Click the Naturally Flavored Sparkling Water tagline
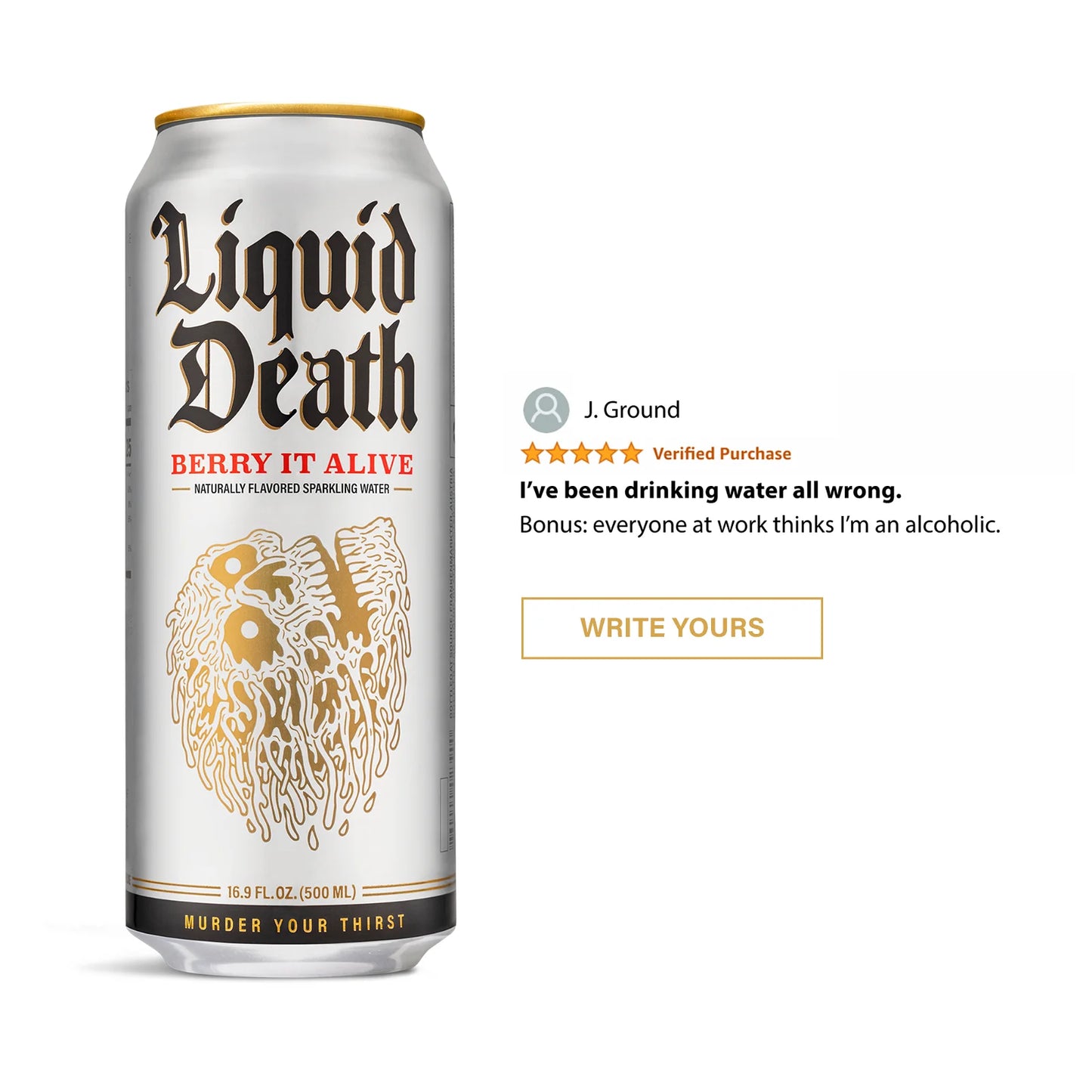The width and height of the screenshot is (1092, 1092). pyautogui.click(x=292, y=489)
